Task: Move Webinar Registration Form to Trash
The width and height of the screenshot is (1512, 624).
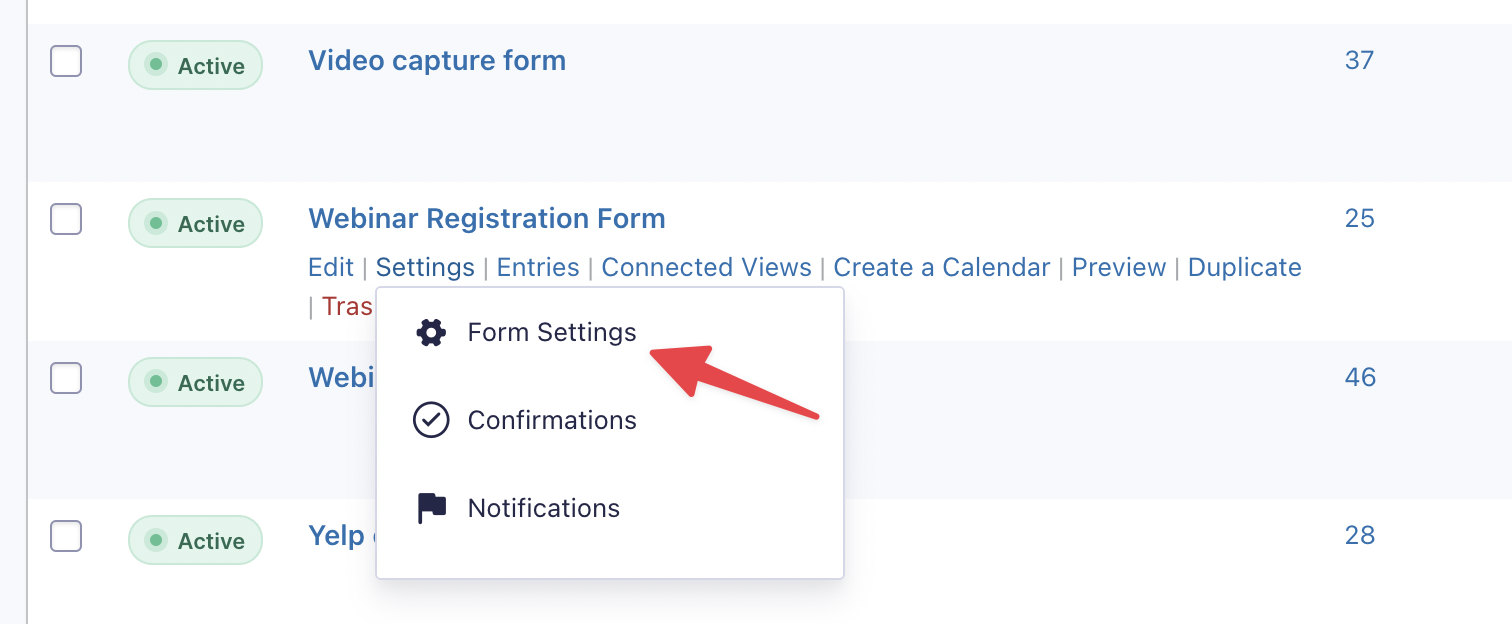Action: pyautogui.click(x=346, y=306)
